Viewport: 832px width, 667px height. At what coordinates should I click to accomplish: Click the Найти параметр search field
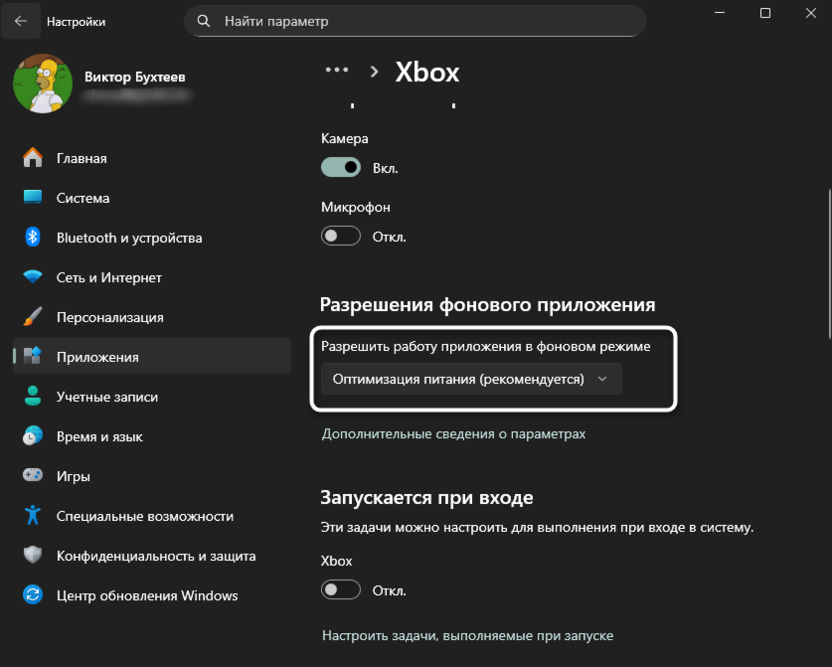click(x=413, y=20)
